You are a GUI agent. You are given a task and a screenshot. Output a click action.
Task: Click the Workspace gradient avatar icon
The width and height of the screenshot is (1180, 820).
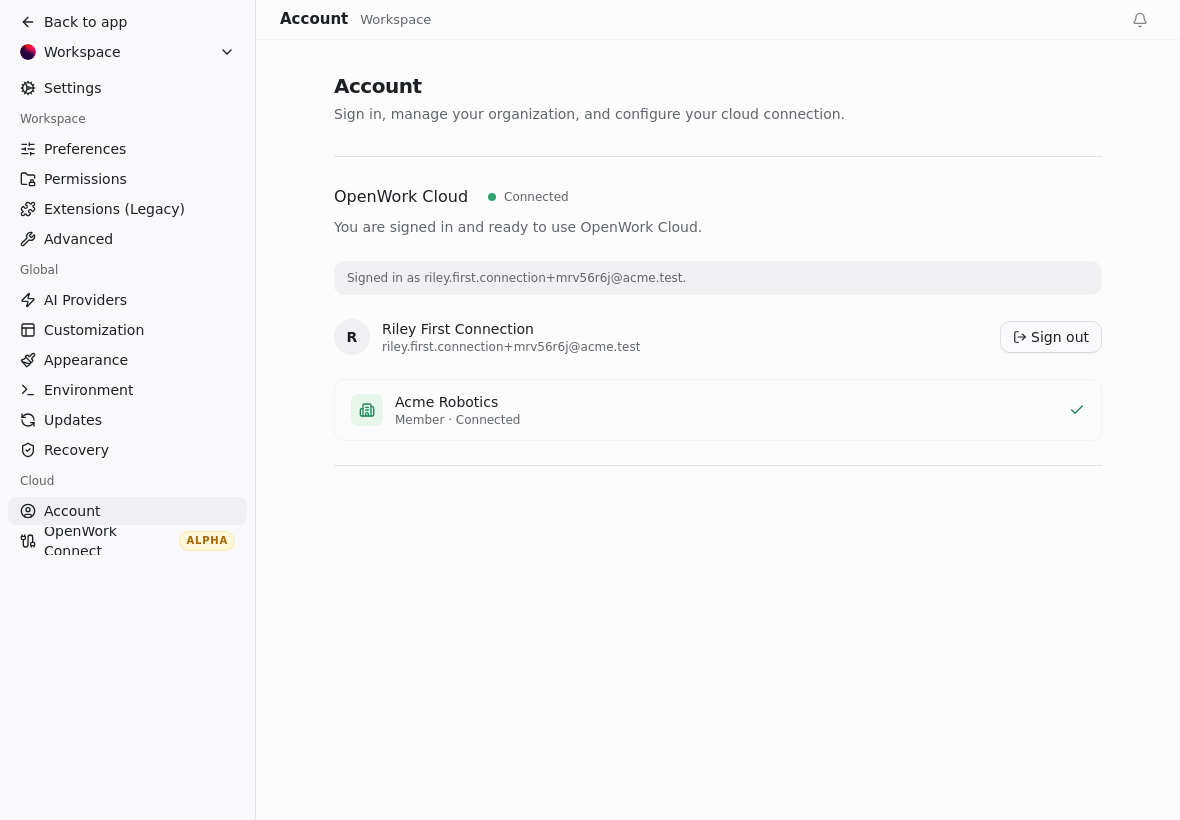coord(28,52)
